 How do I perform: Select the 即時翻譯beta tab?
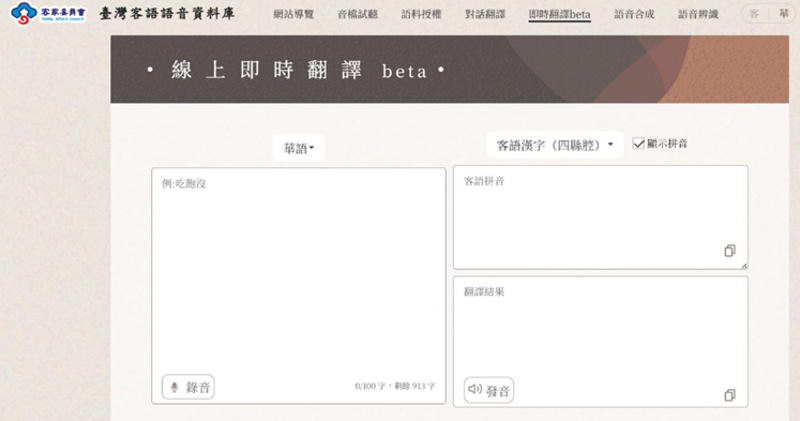pos(559,15)
